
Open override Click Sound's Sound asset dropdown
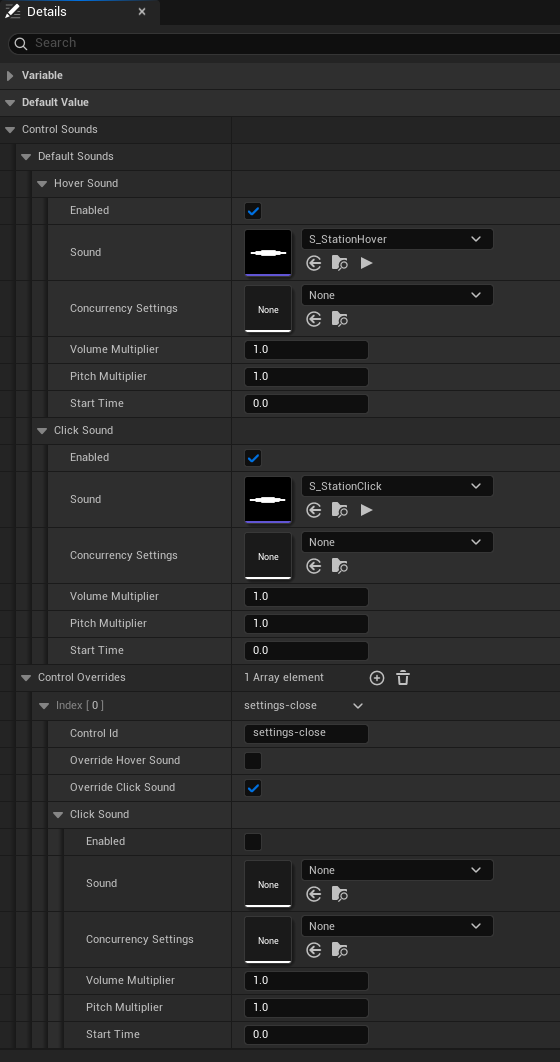[x=397, y=870]
